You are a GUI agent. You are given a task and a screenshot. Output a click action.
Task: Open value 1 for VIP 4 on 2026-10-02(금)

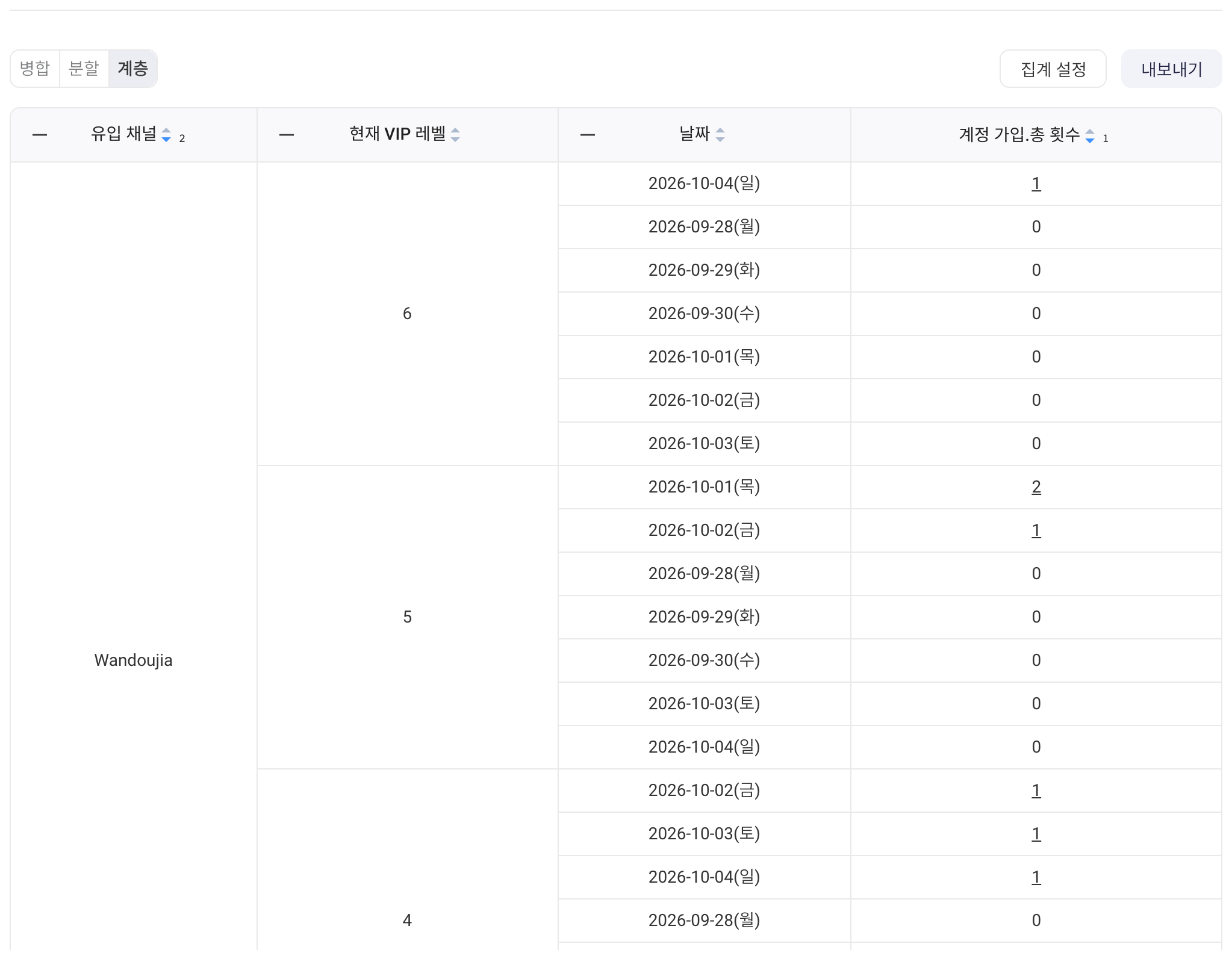click(1036, 791)
